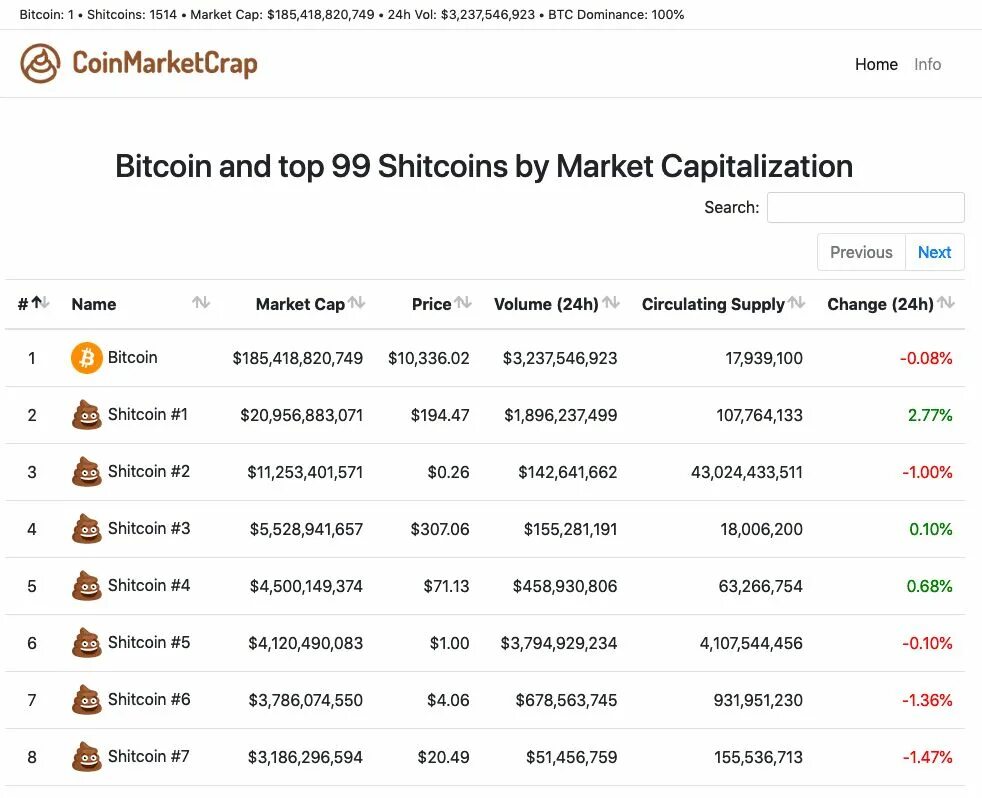Go to the Next page
982x798 pixels.
(x=934, y=252)
